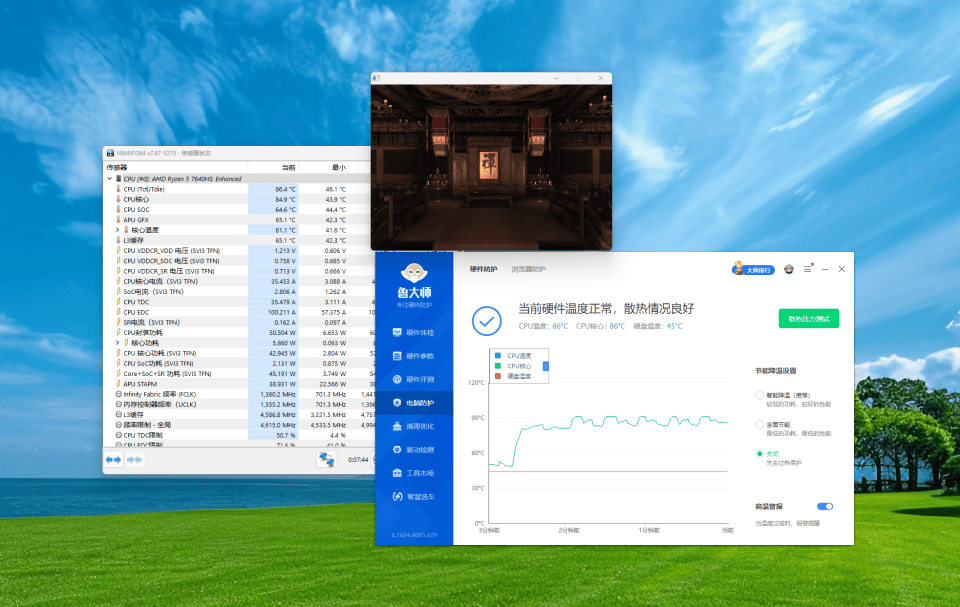This screenshot has height=607, width=960.
Task: Click the thermometer icon beside CPU SOC
Action: [x=118, y=209]
